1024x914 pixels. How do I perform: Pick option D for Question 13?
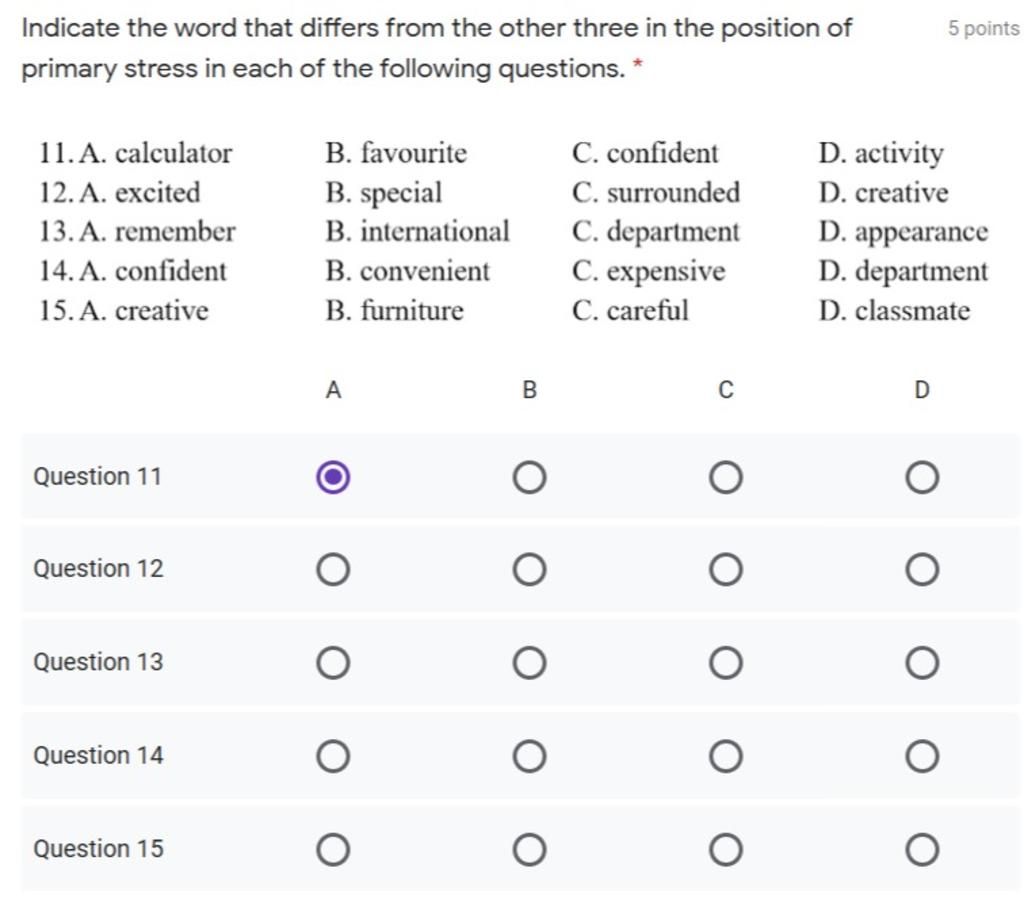coord(922,663)
